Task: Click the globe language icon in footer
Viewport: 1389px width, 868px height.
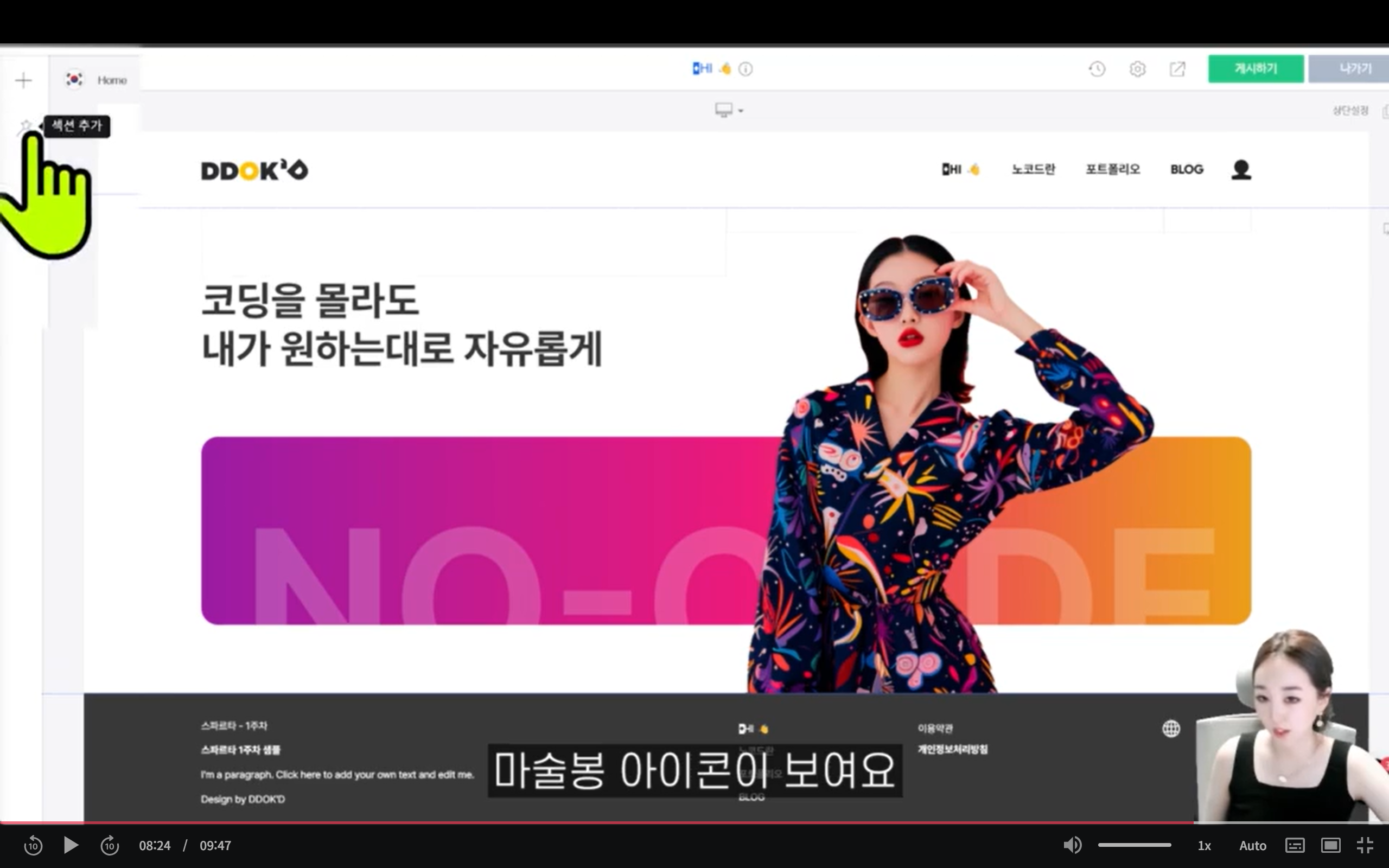Action: (1171, 729)
